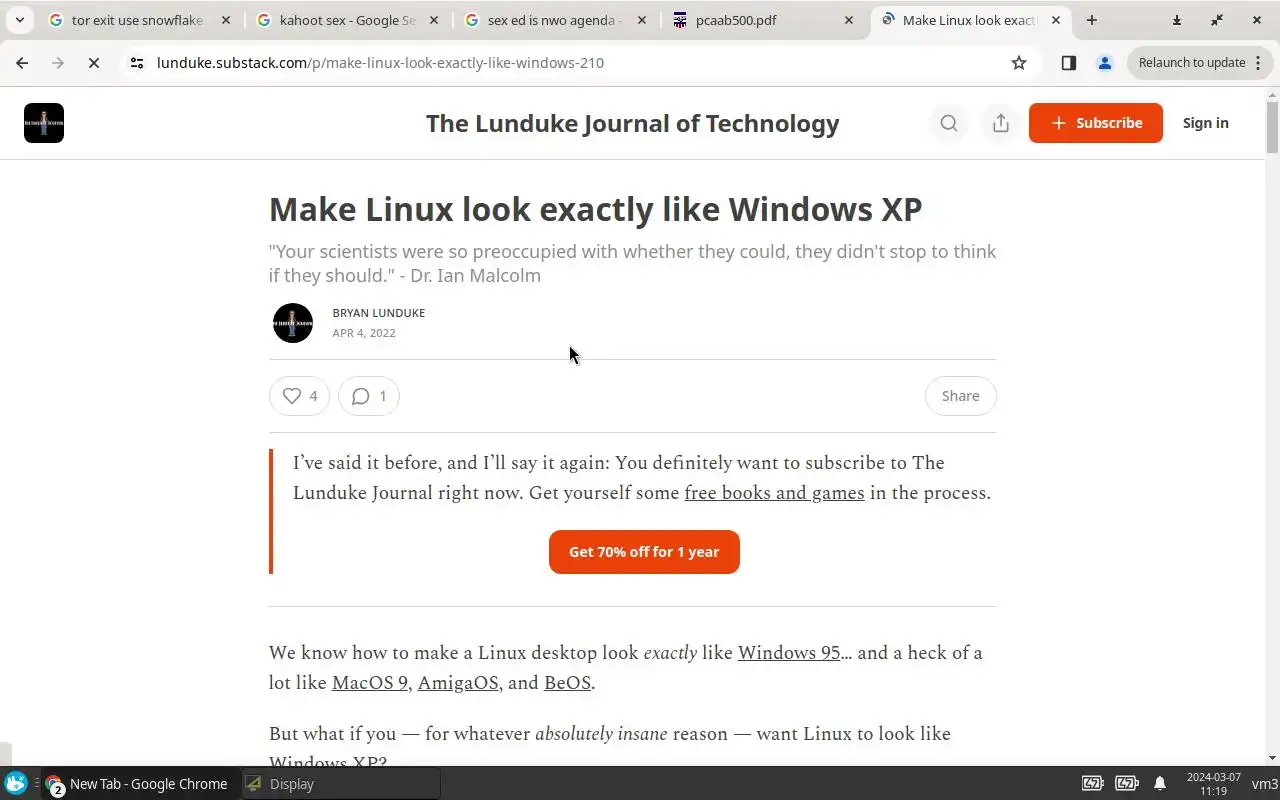1280x800 pixels.
Task: Open the share upload icon in header
Action: [x=1000, y=123]
